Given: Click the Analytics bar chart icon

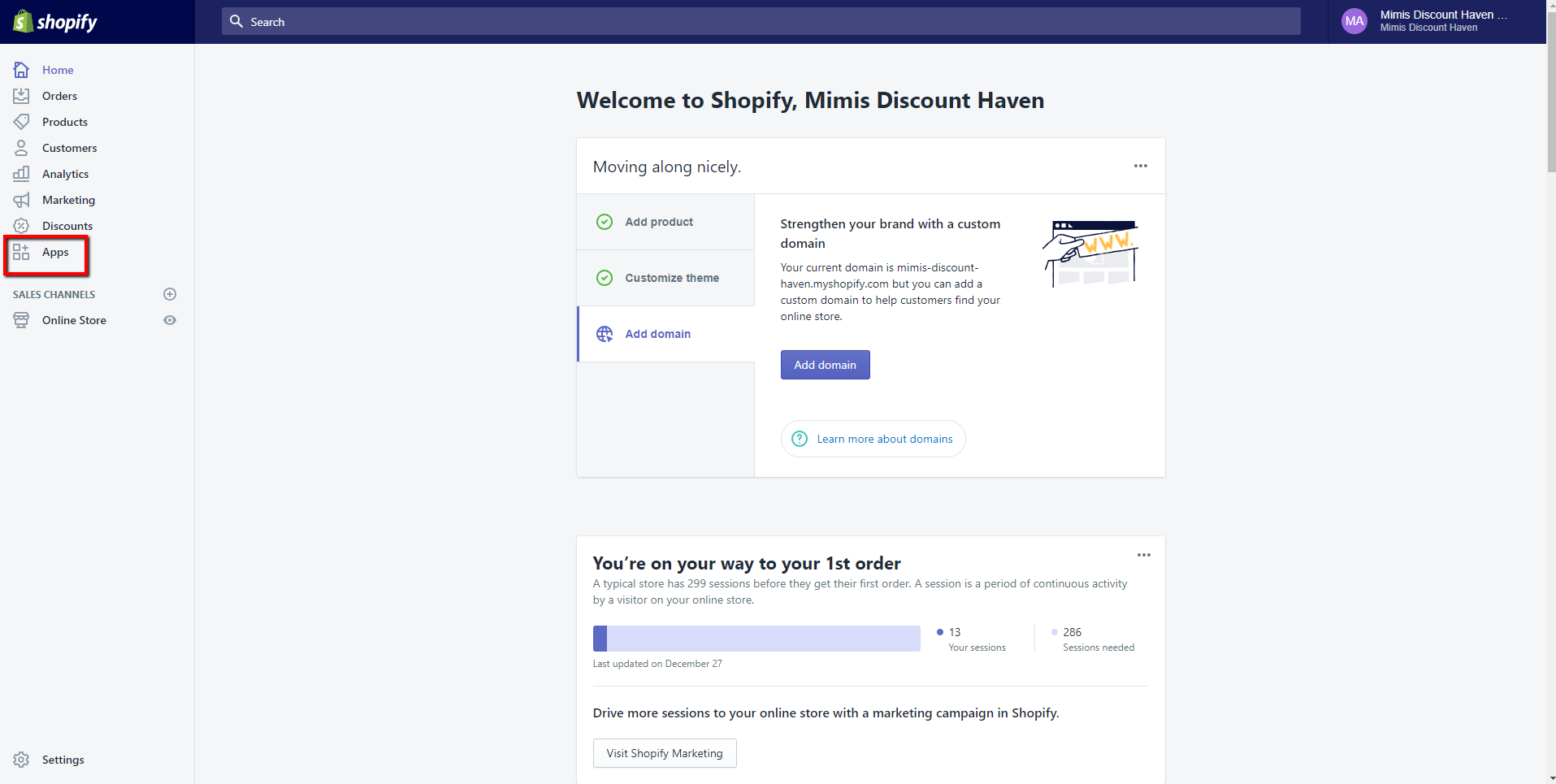Looking at the screenshot, I should [x=21, y=174].
